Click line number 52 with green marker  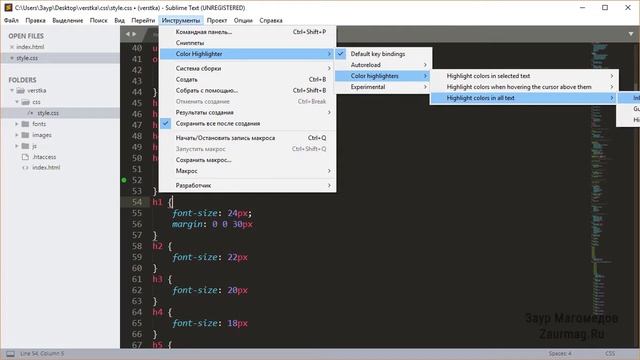point(137,180)
